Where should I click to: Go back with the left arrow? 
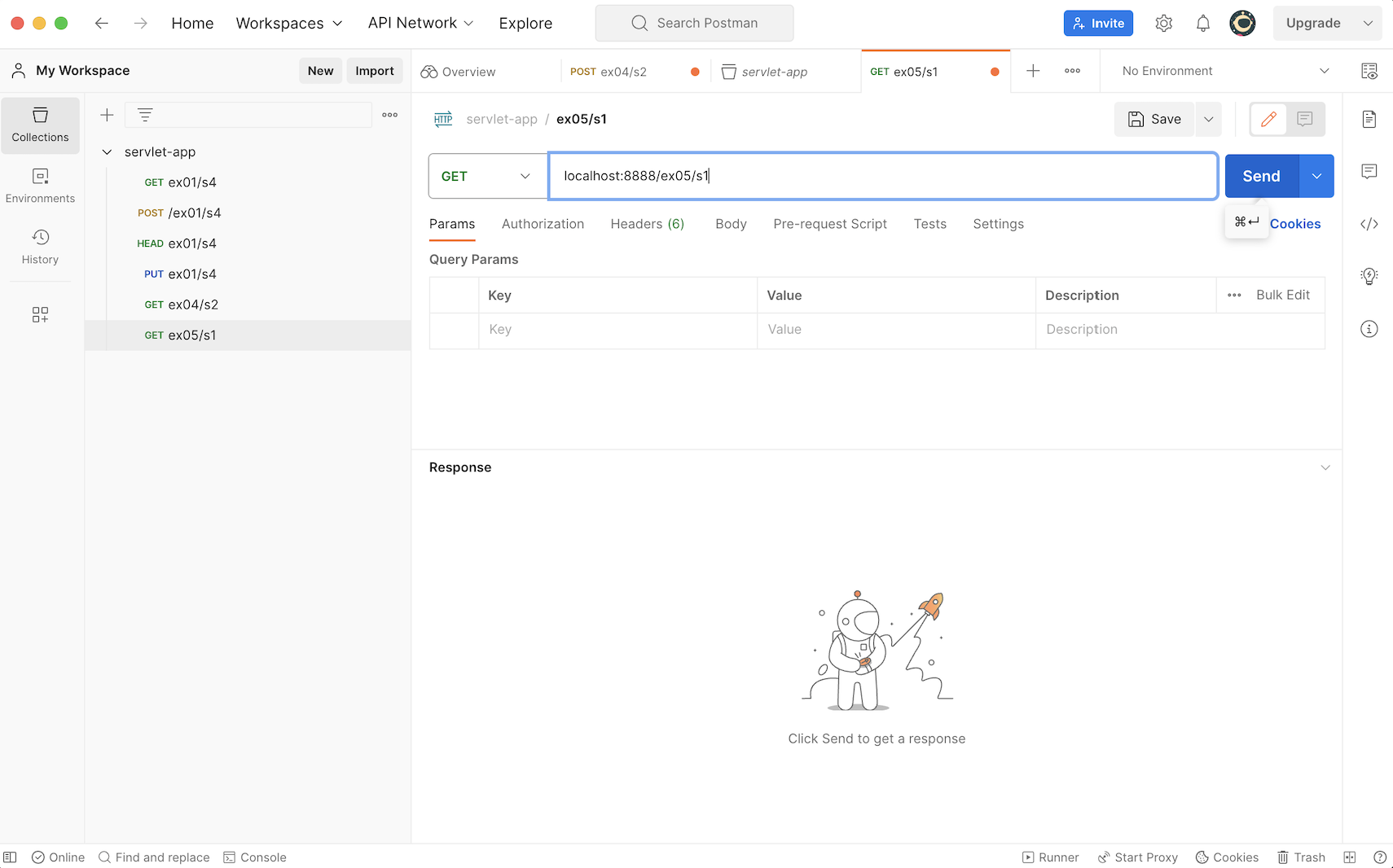tap(102, 24)
